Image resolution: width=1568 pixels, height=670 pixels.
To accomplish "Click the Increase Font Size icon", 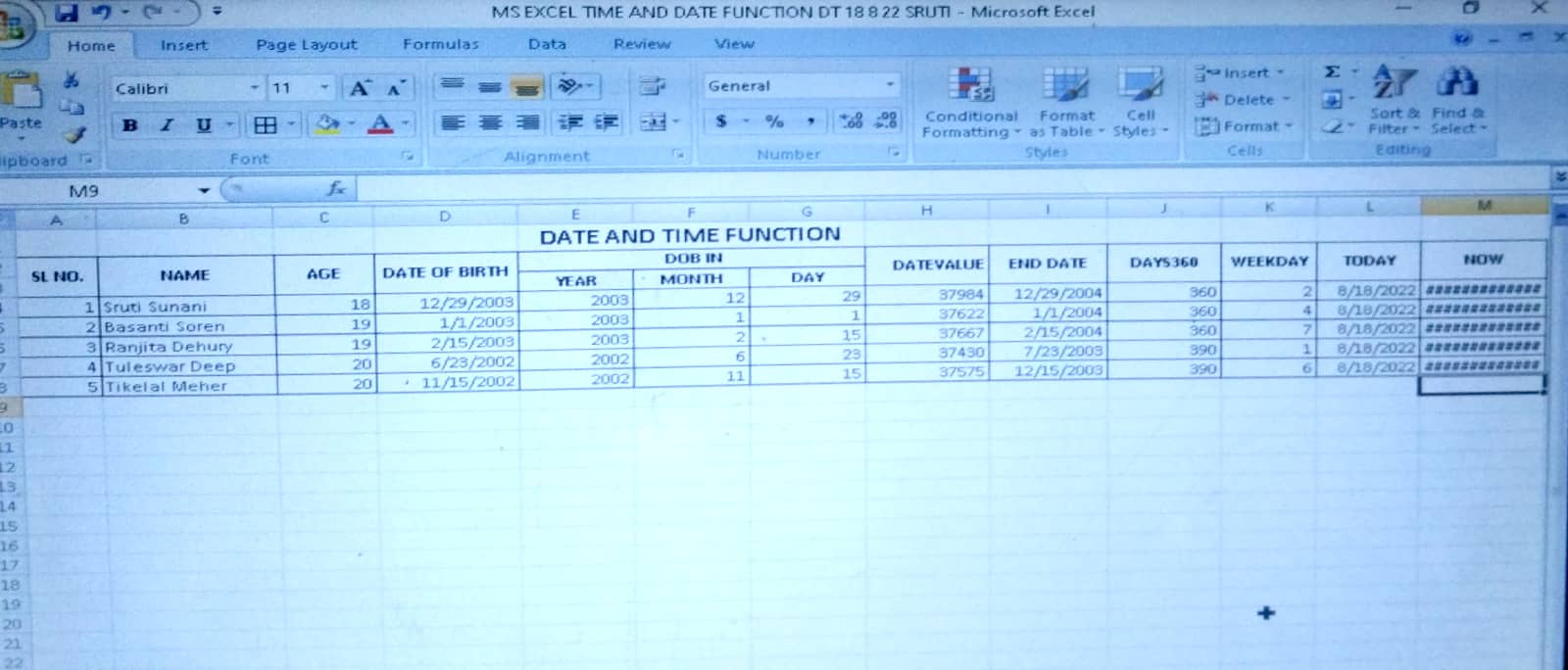I will [360, 88].
